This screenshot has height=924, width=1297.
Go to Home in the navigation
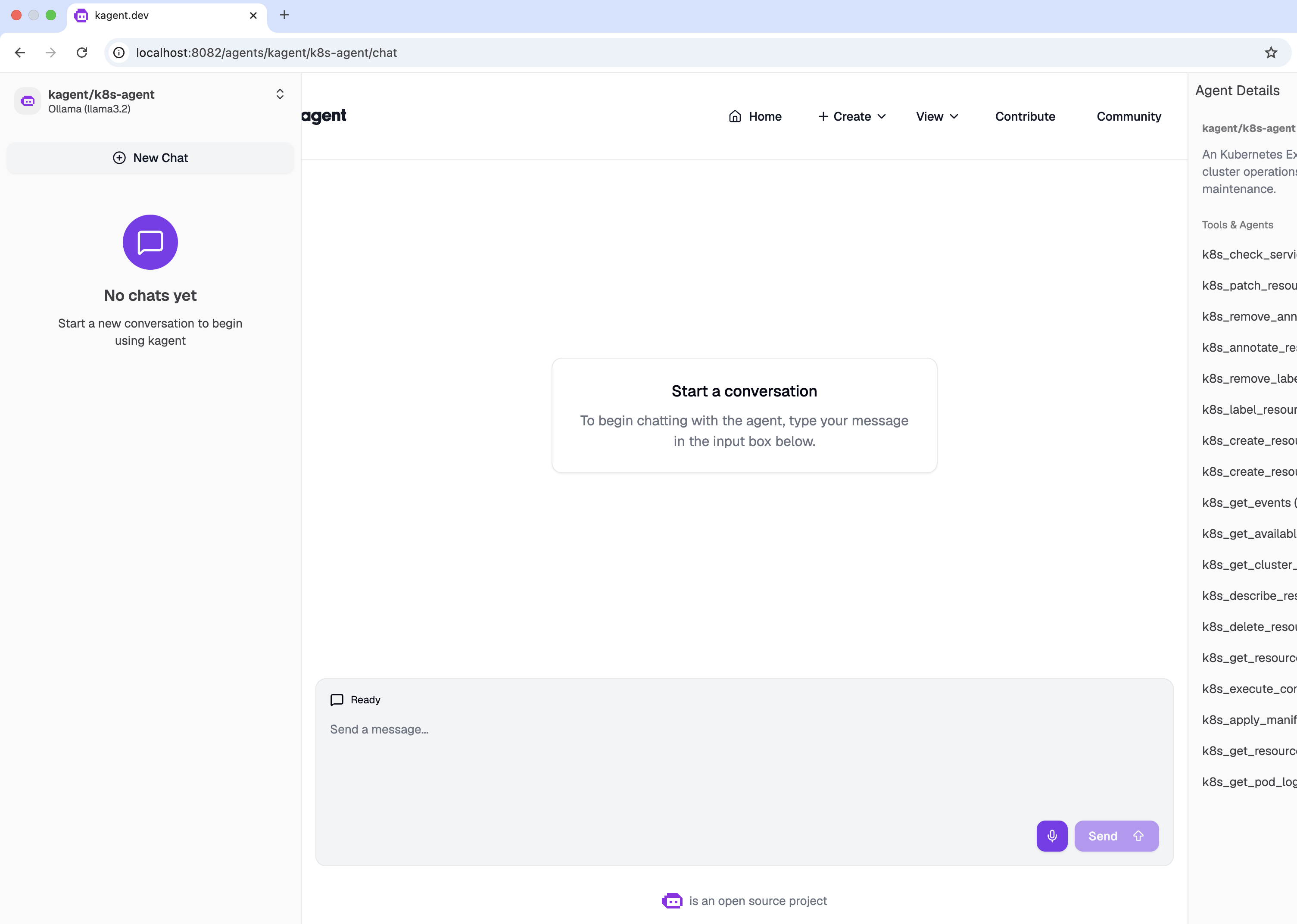[x=755, y=116]
